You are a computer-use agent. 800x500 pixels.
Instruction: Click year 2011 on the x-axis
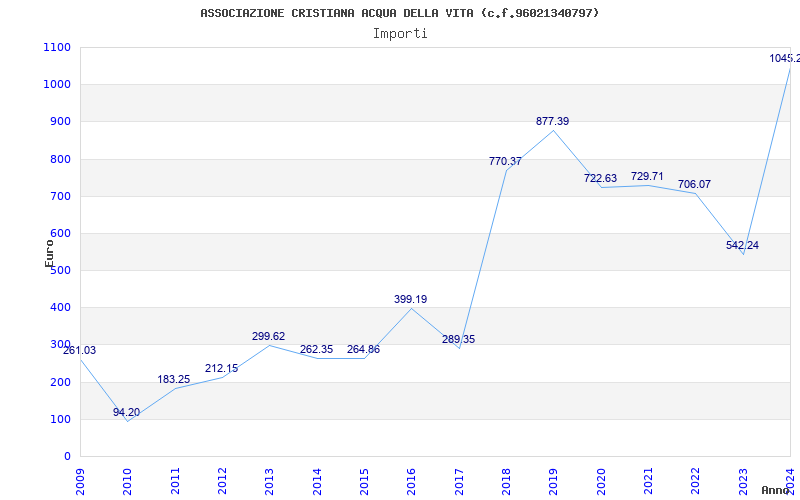tap(175, 478)
